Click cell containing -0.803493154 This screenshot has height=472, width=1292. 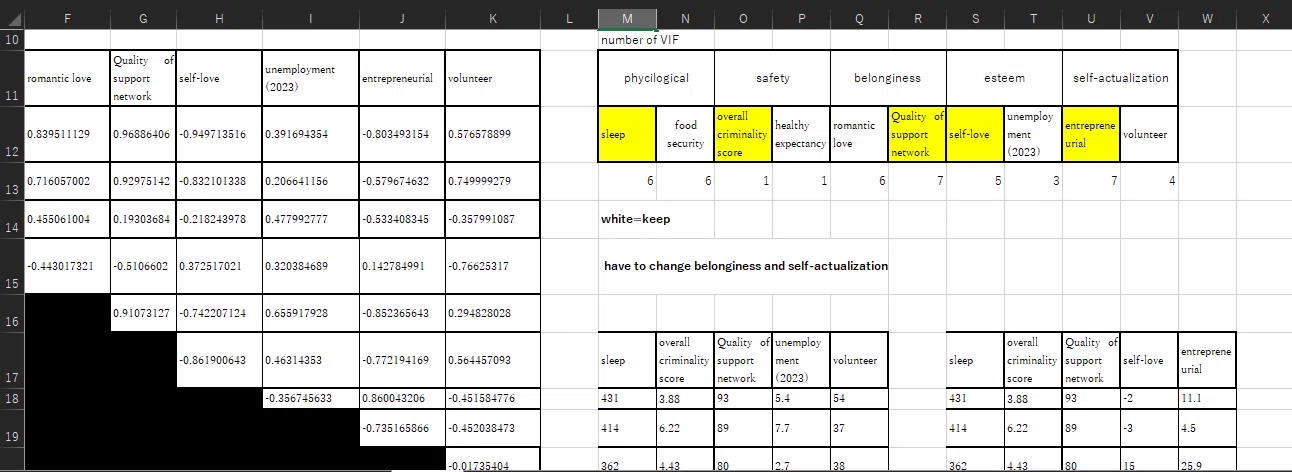pos(401,134)
